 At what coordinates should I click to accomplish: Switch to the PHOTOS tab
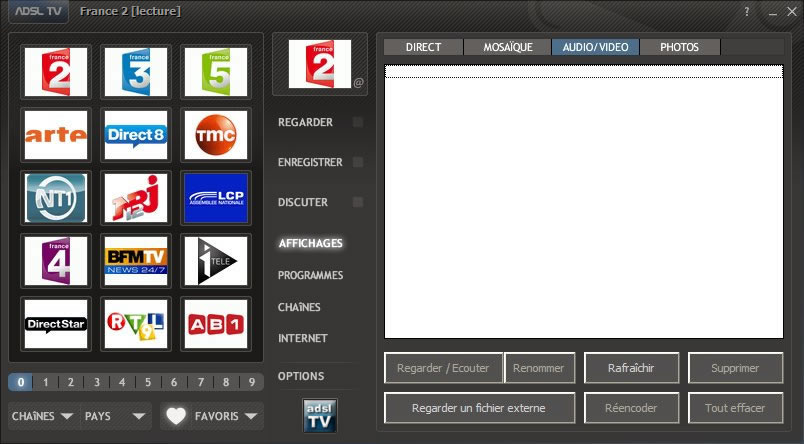coord(680,47)
